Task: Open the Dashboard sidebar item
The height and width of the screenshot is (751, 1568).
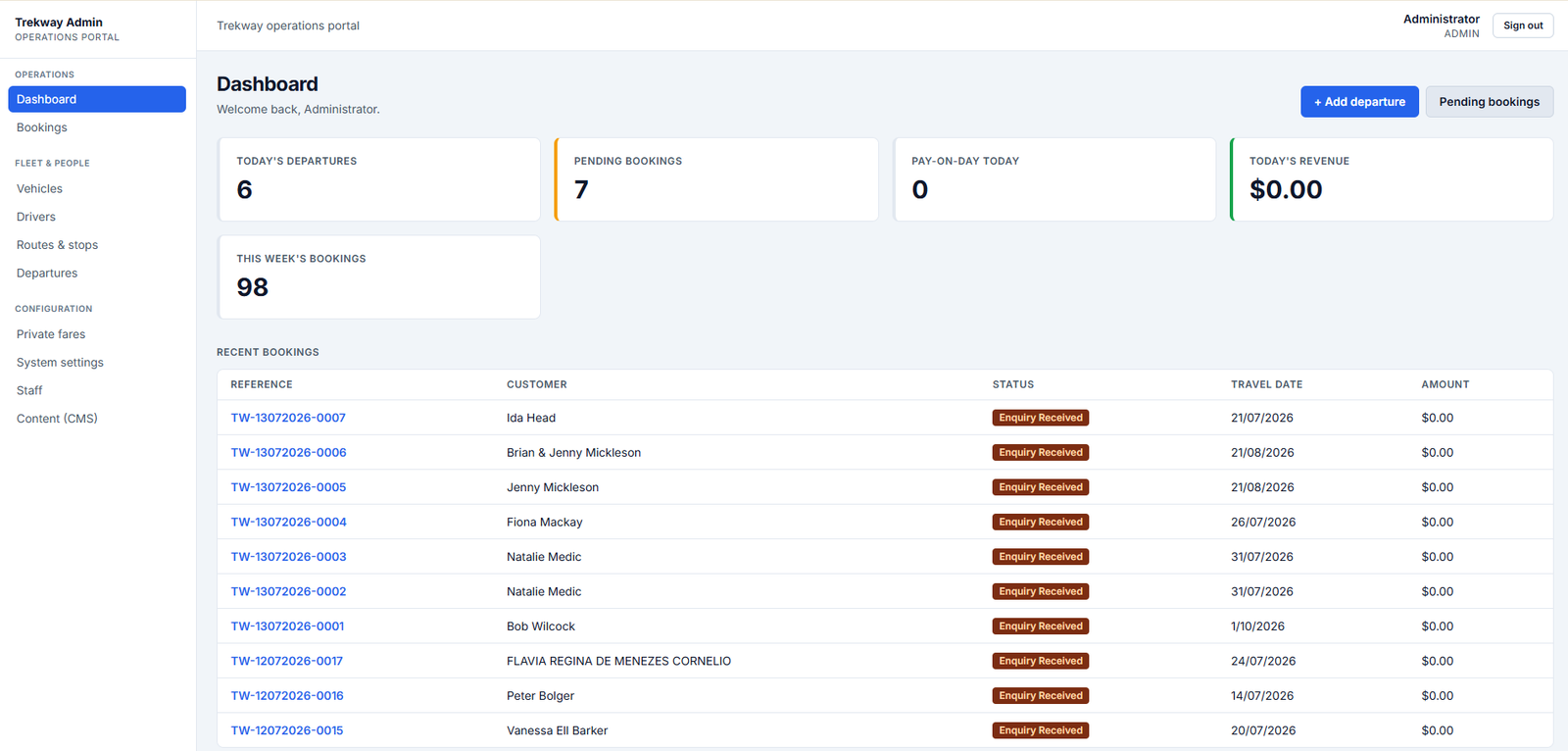Action: tap(97, 99)
